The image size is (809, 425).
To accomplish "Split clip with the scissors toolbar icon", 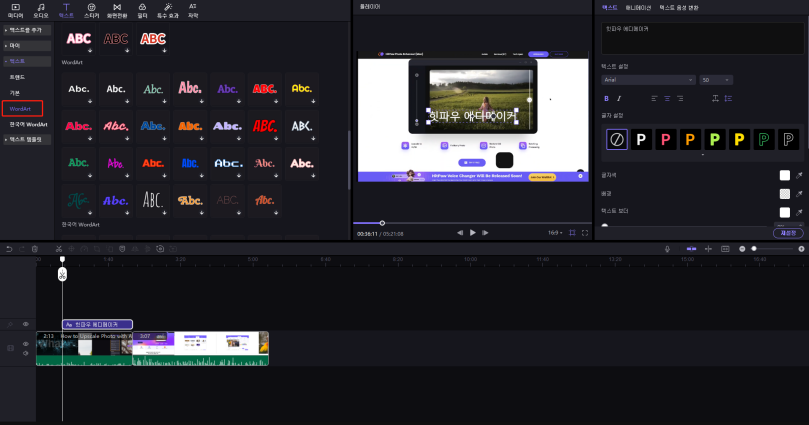I will (59, 249).
